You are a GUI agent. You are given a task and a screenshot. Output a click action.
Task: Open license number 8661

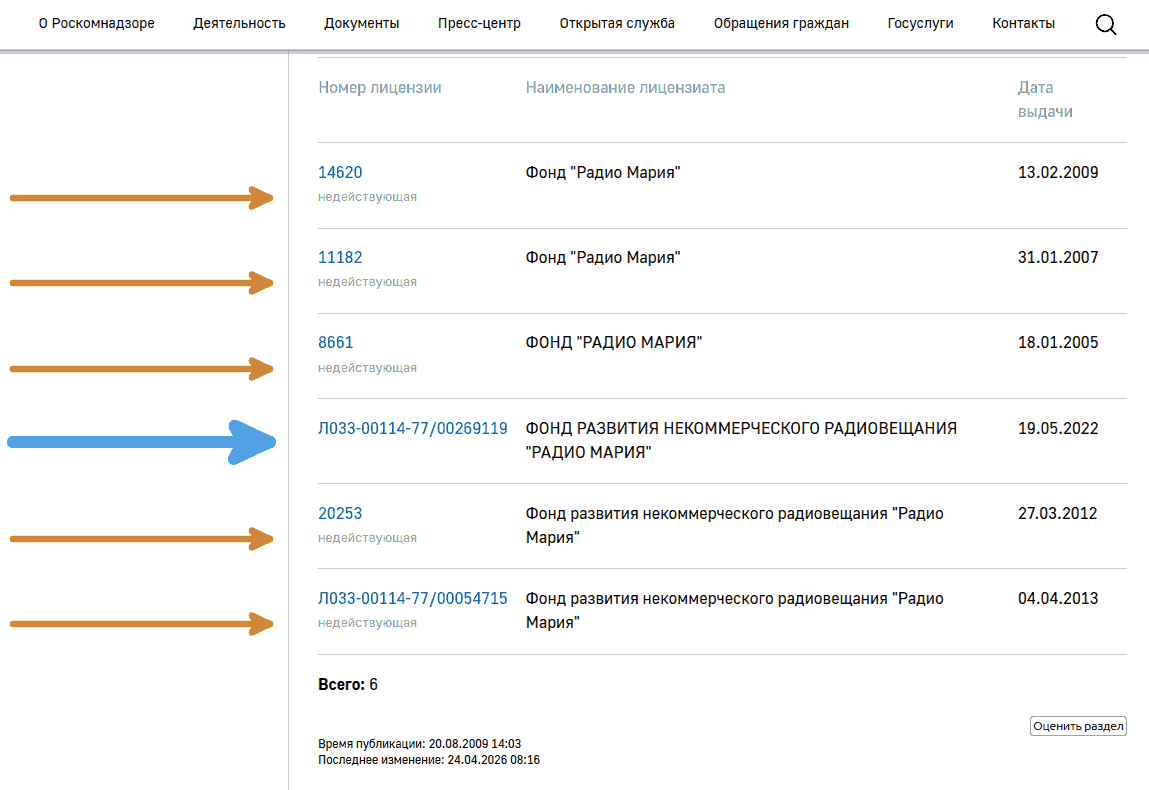tap(336, 342)
